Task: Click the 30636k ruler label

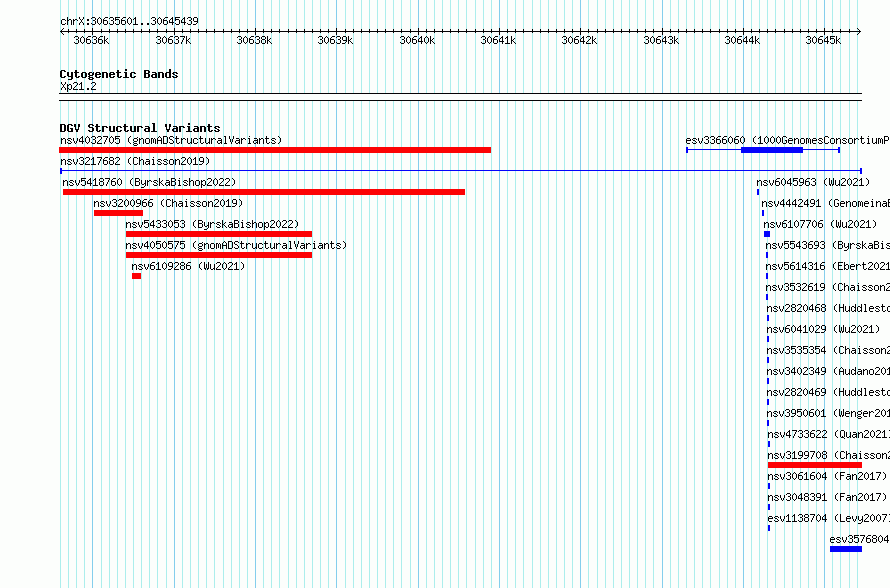Action: [91, 40]
